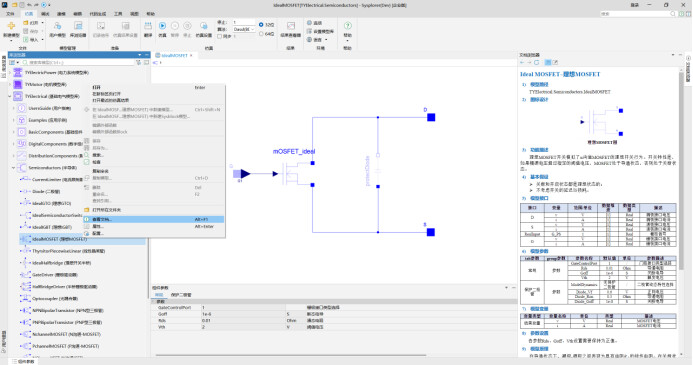The width and height of the screenshot is (693, 365).
Task: Click the stop time input field
Action: 244,22
